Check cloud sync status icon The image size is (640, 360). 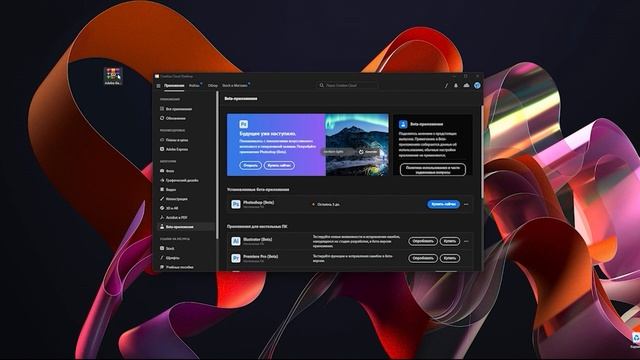tap(467, 86)
